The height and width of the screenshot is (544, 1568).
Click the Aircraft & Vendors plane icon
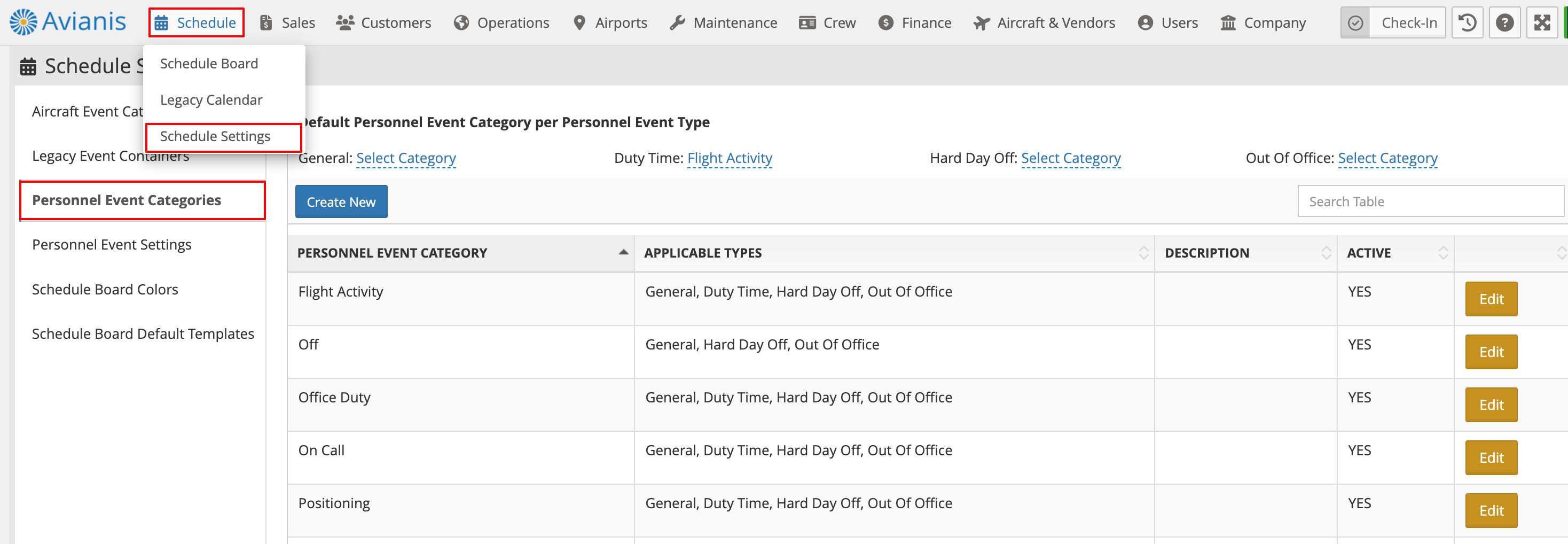coord(981,23)
